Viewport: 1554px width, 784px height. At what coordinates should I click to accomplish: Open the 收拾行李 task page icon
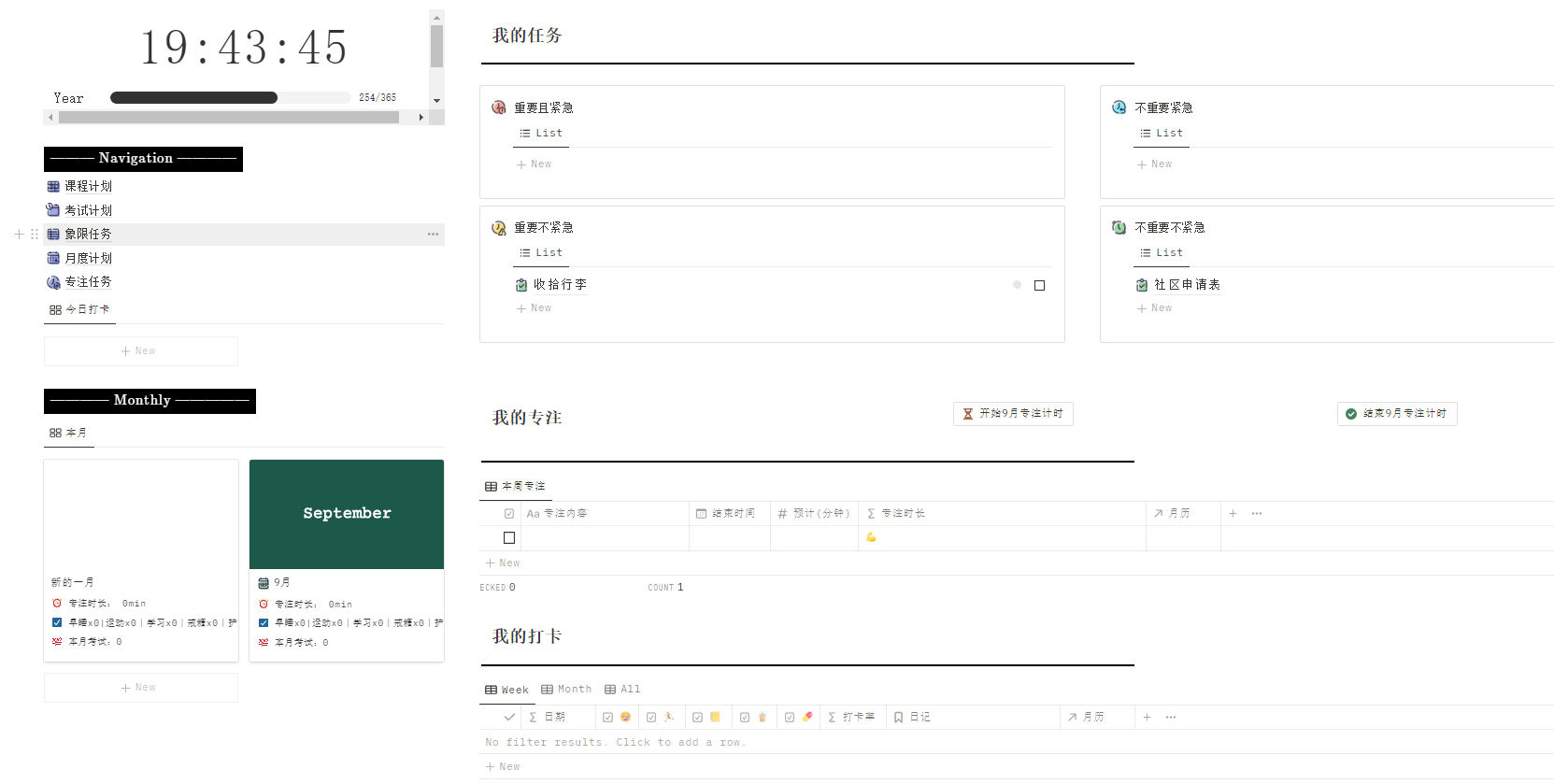click(x=521, y=285)
